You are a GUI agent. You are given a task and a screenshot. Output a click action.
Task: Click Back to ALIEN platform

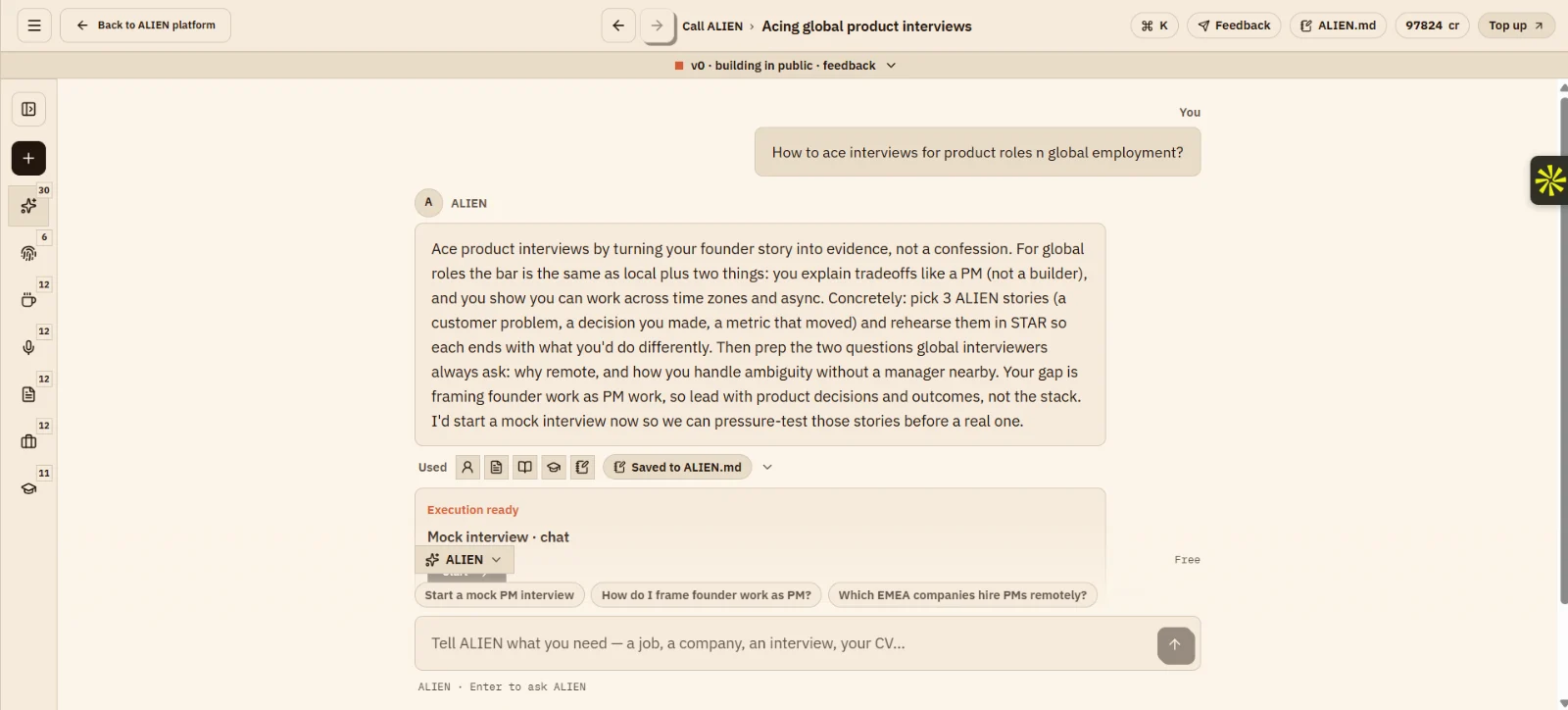click(145, 25)
